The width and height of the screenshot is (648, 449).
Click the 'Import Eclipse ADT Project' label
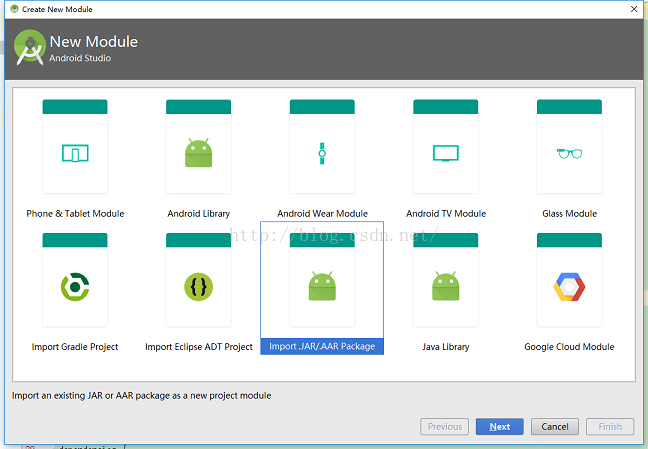[x=198, y=346]
